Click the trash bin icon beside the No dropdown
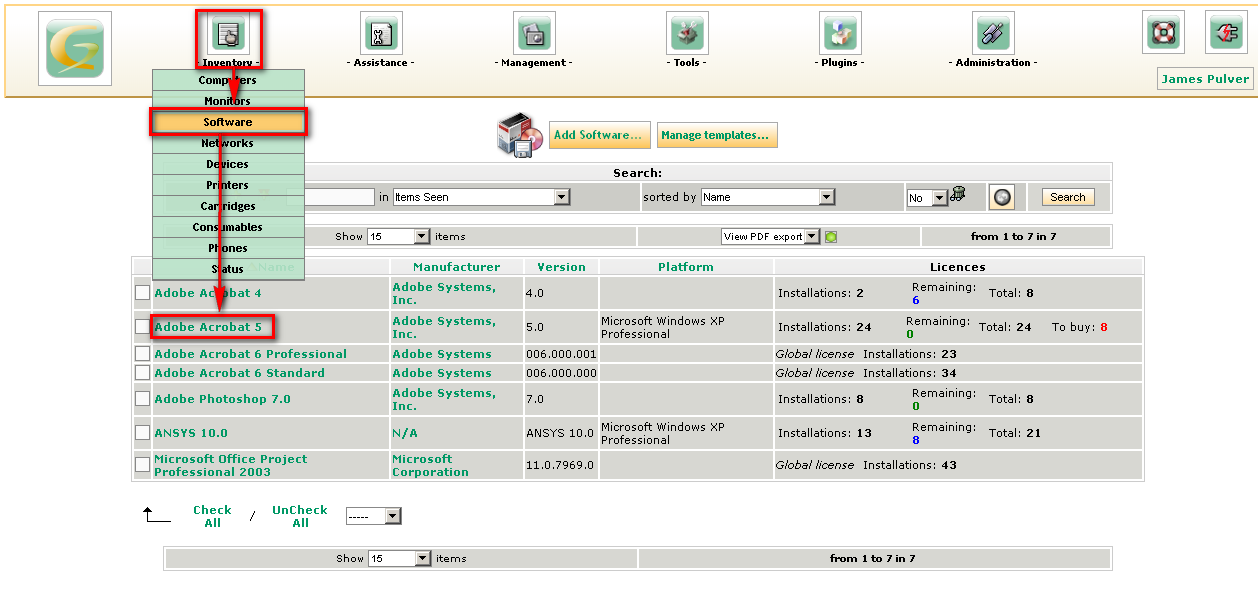The image size is (1258, 590). coord(957,194)
